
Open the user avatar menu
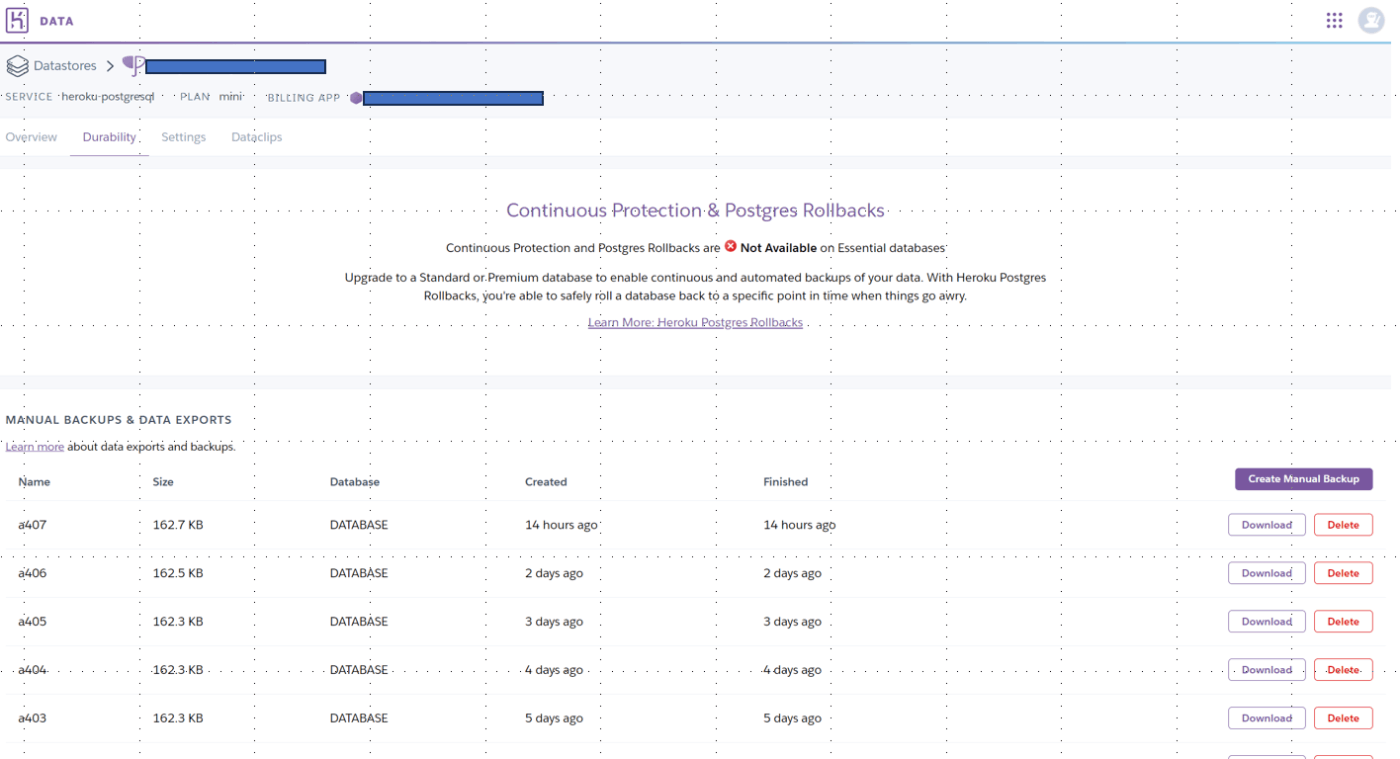click(x=1371, y=20)
